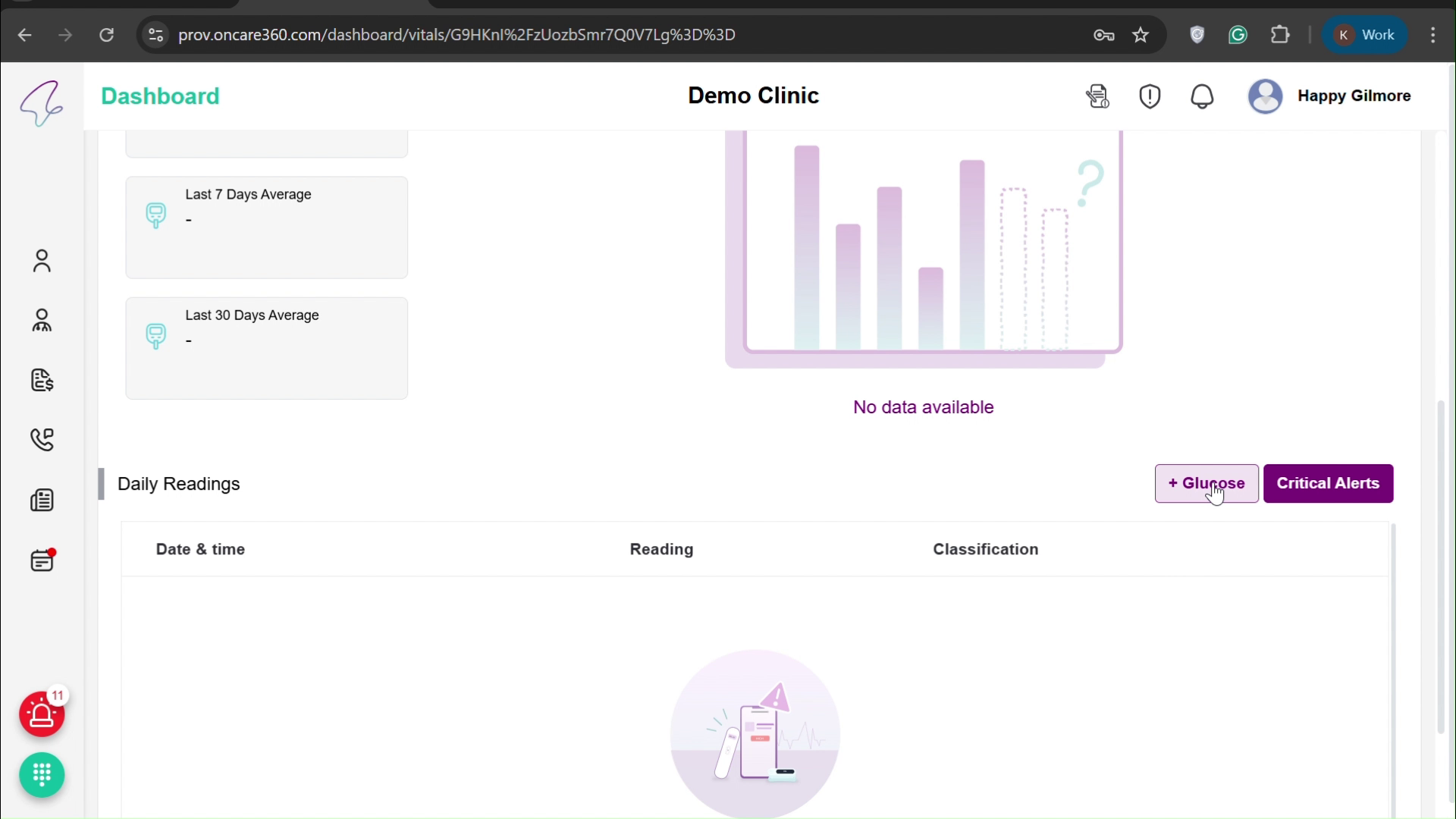
Task: Open Critical Alerts
Action: 1329,483
